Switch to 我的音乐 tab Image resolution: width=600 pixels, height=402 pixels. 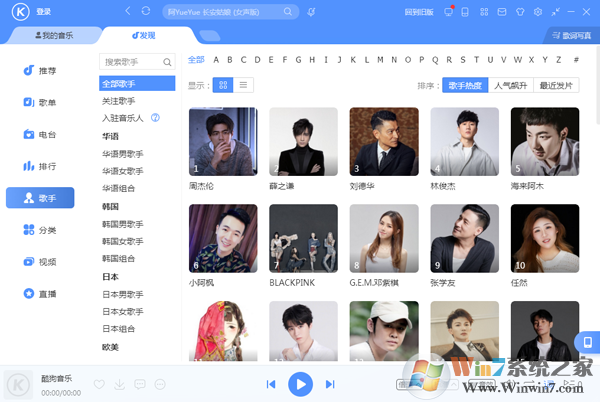[54, 36]
